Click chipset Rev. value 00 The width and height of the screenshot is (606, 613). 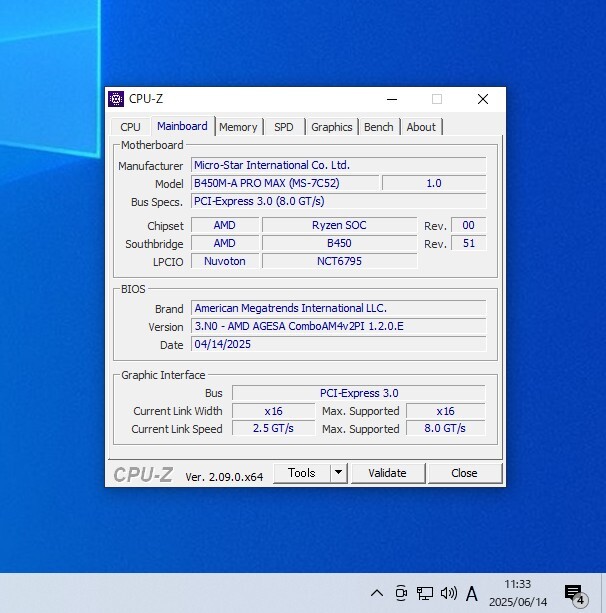pyautogui.click(x=468, y=225)
